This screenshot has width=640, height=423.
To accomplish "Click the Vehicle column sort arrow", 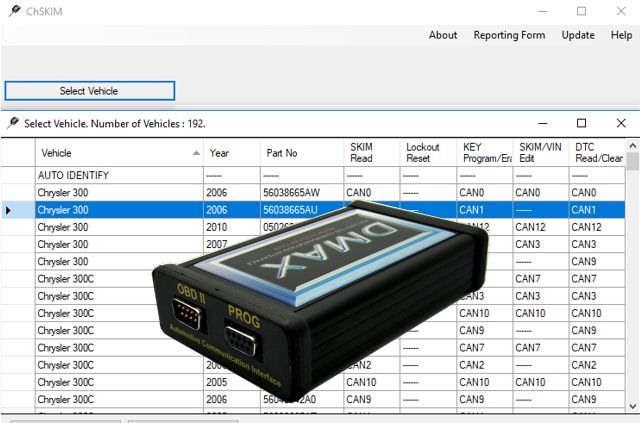I will coord(196,153).
